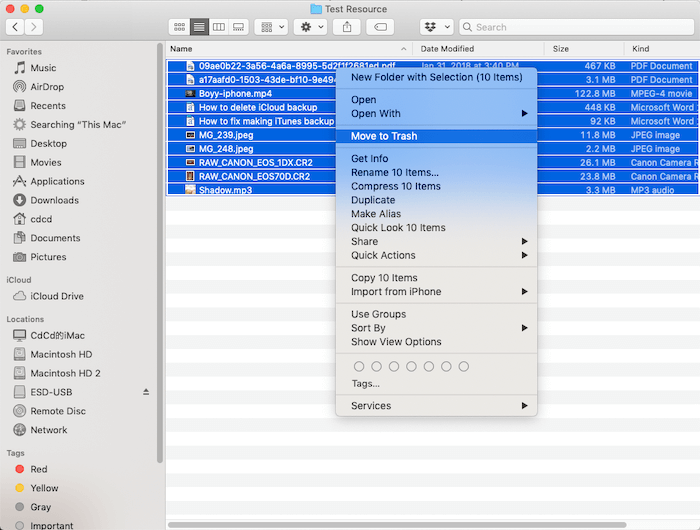This screenshot has width=700, height=530.
Task: Choose Make Alias in context menu
Action: [x=436, y=214]
